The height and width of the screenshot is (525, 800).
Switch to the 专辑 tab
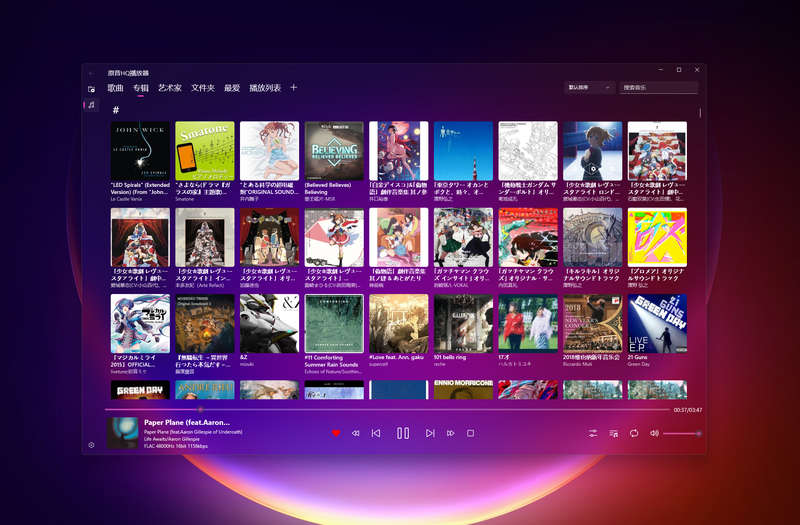point(141,88)
